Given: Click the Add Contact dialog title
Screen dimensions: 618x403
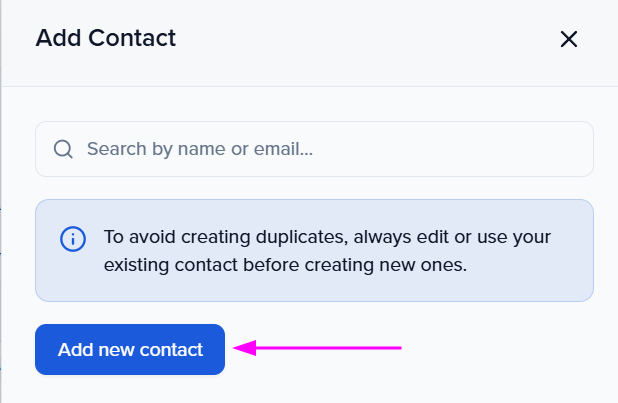Looking at the screenshot, I should coord(105,39).
